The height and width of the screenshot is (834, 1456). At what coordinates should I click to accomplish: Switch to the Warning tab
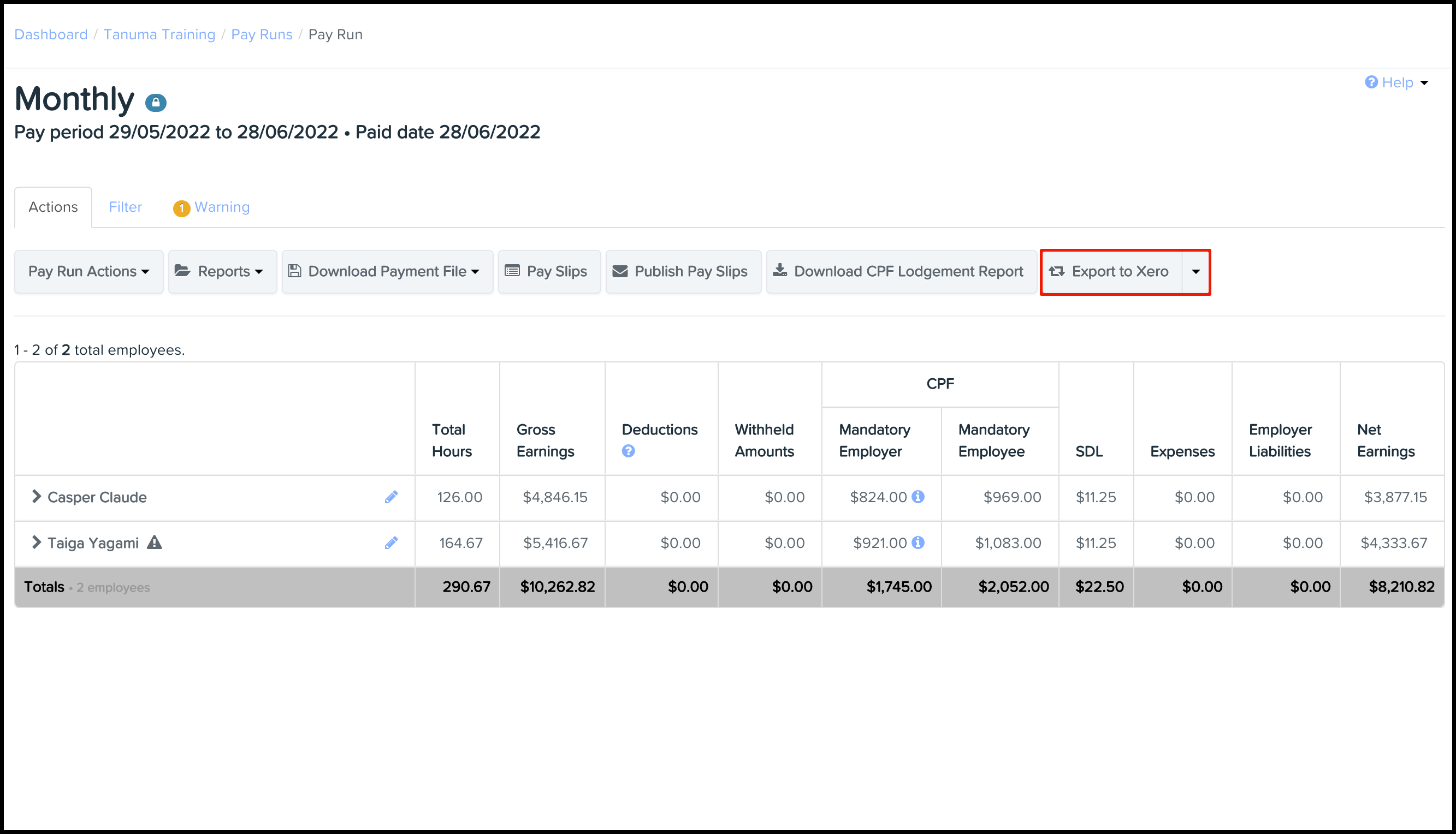click(222, 207)
